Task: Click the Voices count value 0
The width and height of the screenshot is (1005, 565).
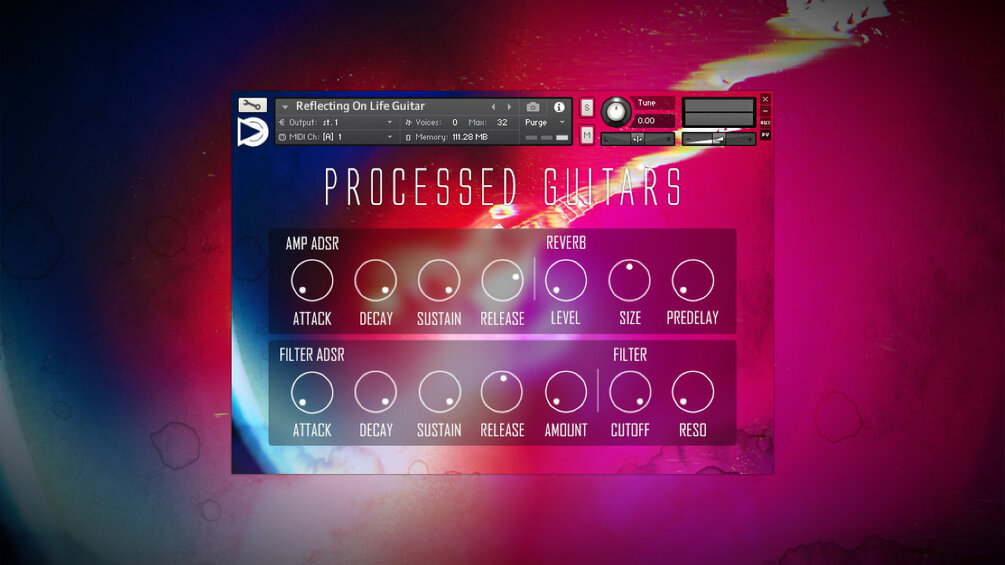Action: coord(454,122)
